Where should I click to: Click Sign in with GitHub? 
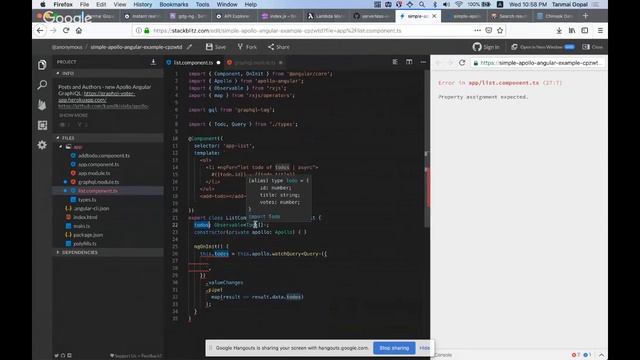(486, 47)
